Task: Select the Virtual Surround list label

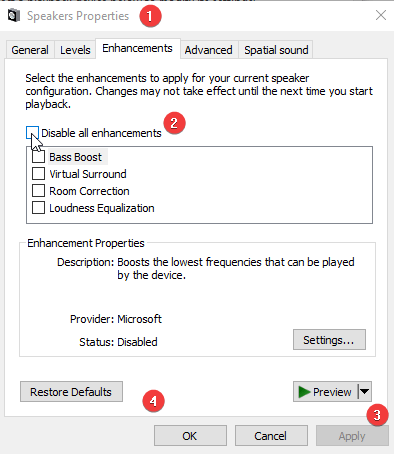Action: click(x=88, y=174)
